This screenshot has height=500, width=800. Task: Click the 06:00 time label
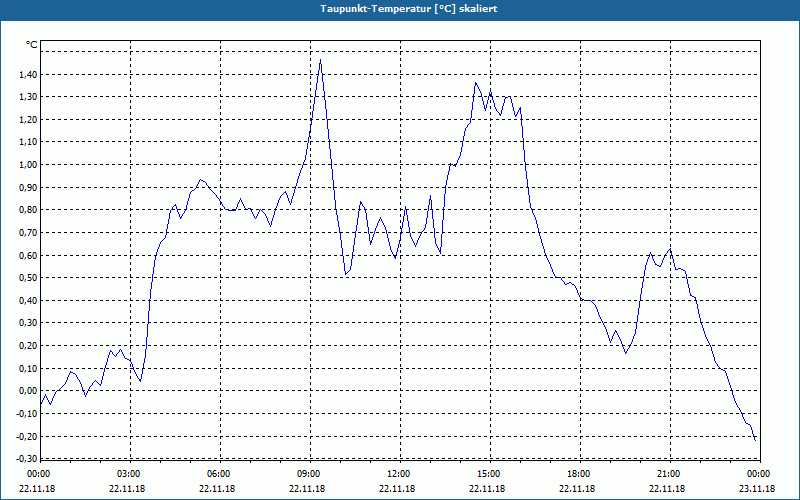click(x=219, y=474)
